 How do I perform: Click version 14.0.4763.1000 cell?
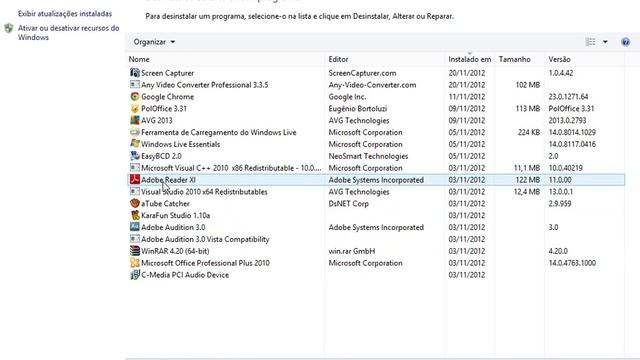pos(572,263)
